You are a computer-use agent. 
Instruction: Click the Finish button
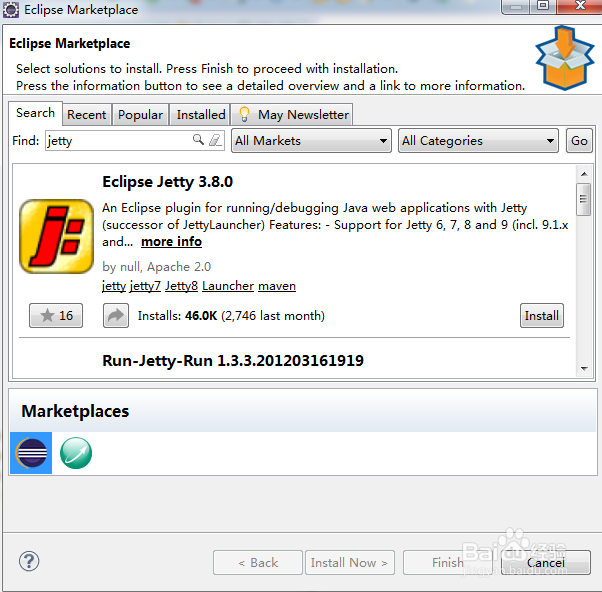[x=448, y=562]
